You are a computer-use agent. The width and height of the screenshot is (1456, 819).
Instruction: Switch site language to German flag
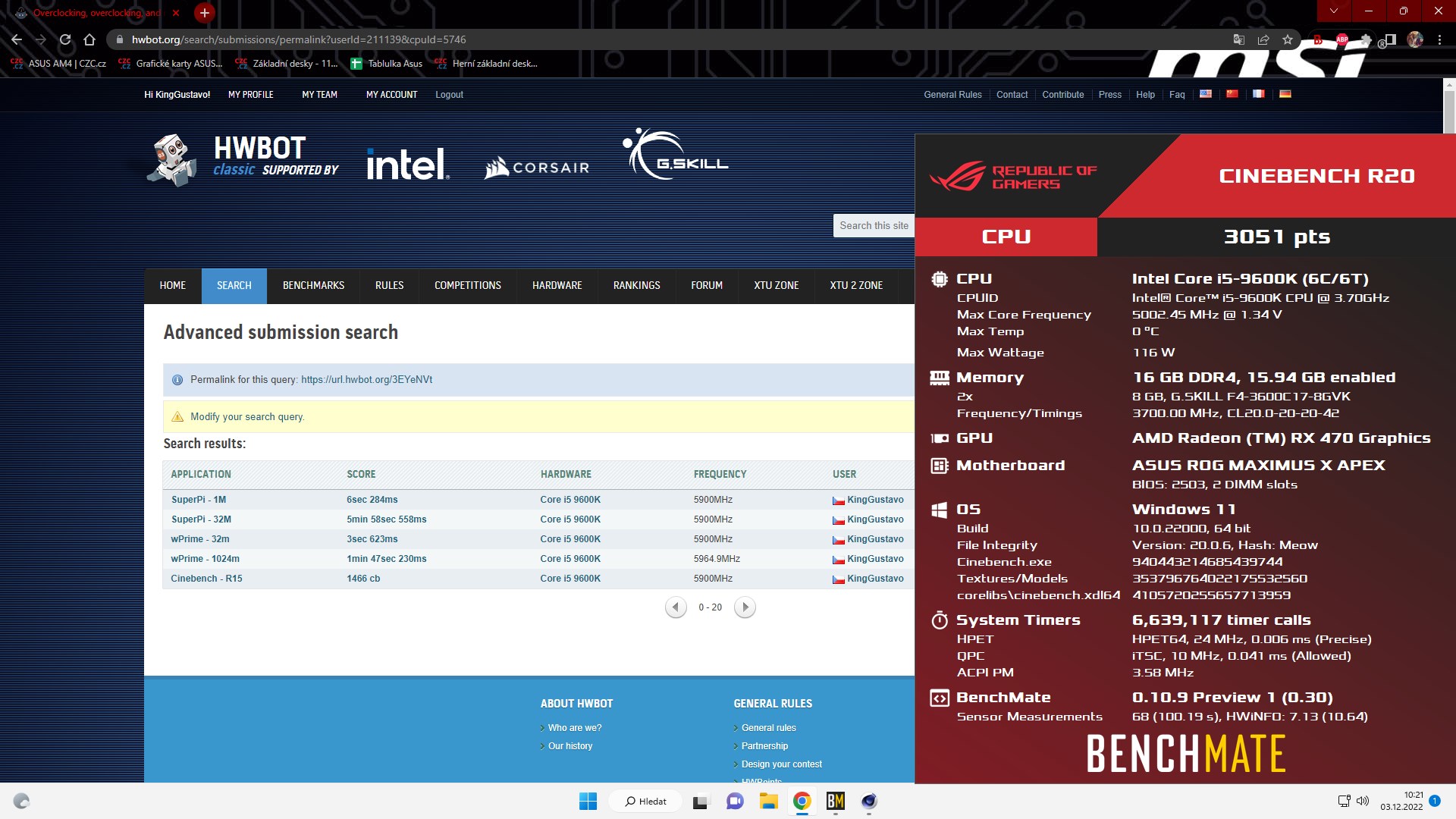[1285, 94]
